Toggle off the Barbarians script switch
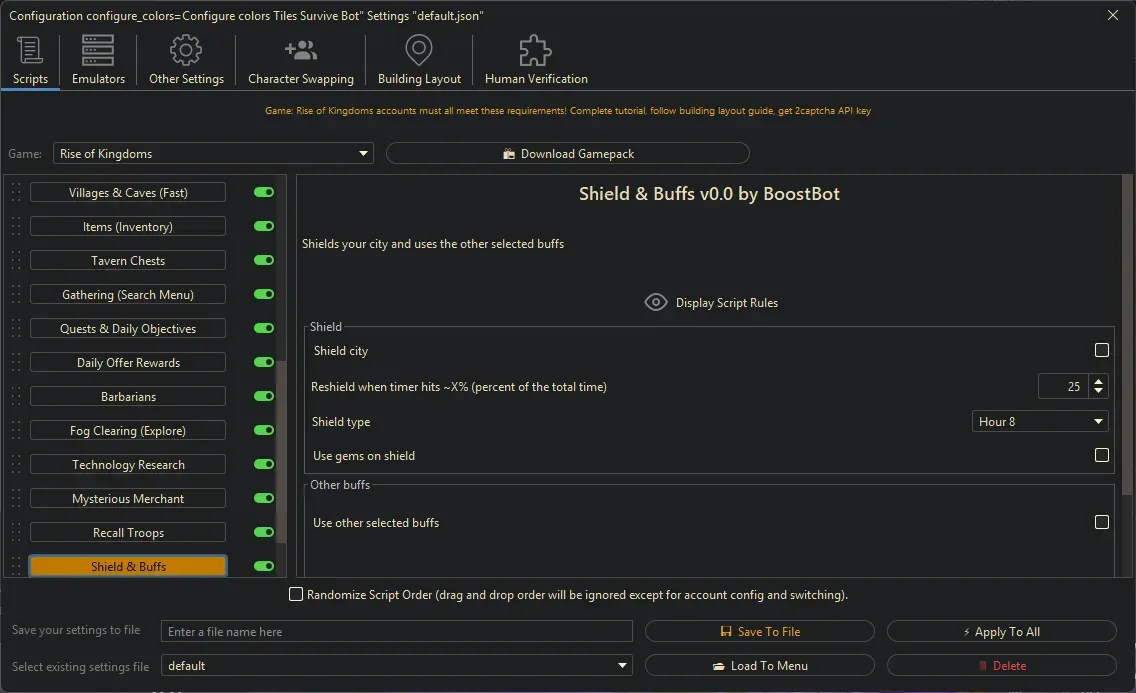This screenshot has height=693, width=1136. [x=262, y=396]
